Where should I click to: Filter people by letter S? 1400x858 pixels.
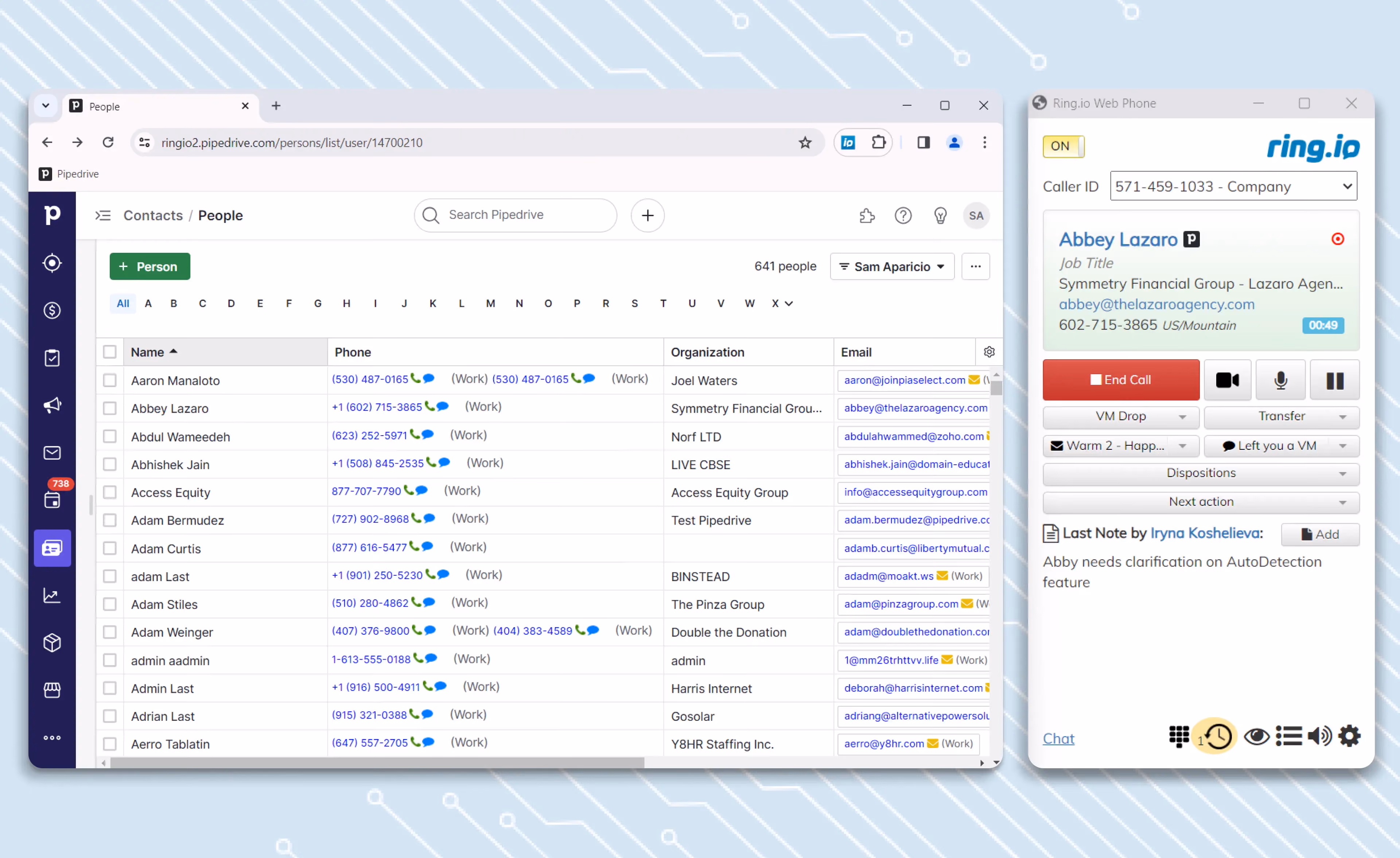[634, 303]
